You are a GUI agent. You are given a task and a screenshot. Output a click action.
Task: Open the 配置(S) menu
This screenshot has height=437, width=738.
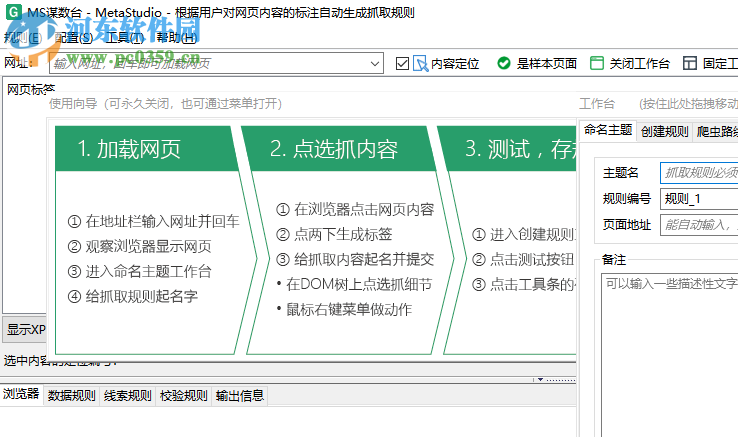tap(73, 38)
